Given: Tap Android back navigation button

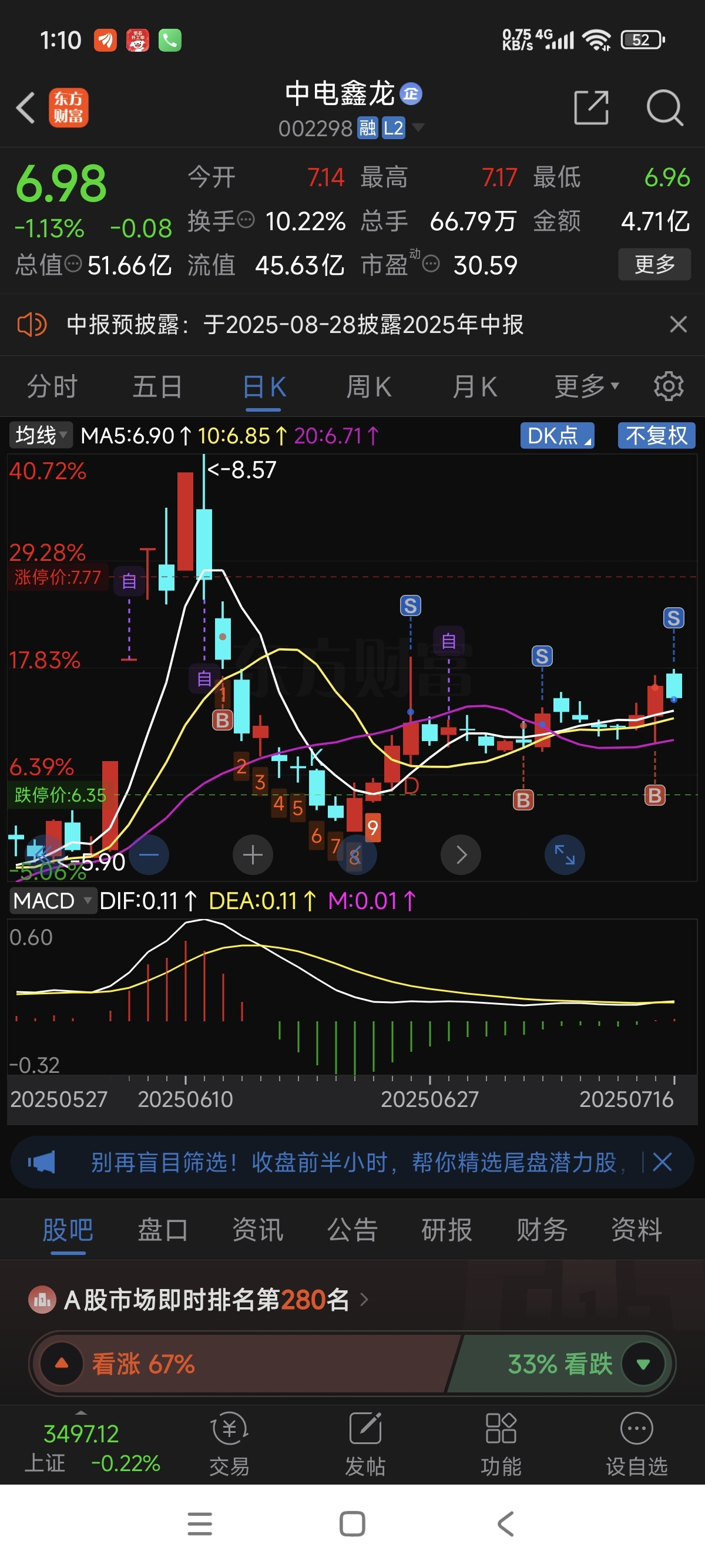Looking at the screenshot, I should (x=505, y=1523).
